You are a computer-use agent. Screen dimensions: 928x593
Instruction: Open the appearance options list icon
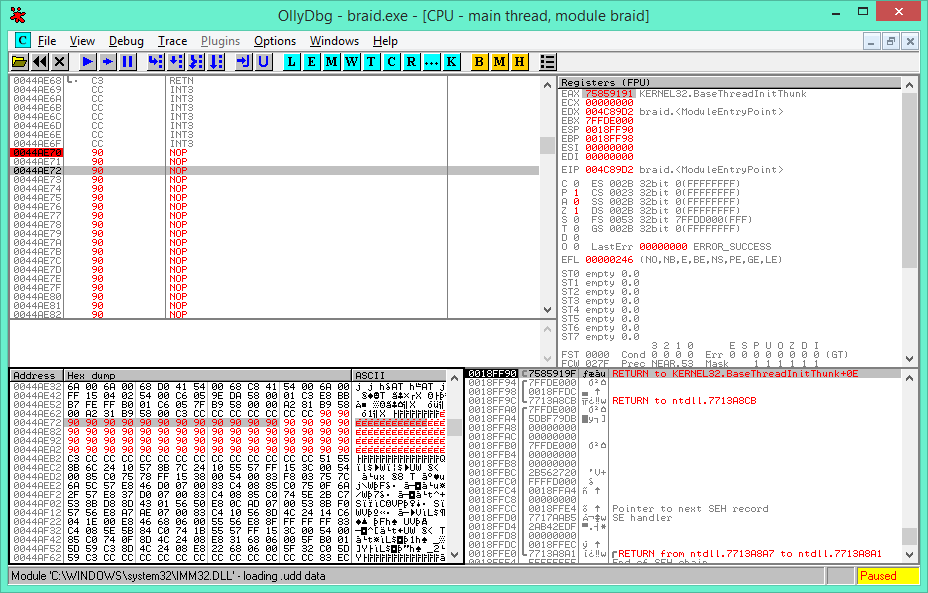tap(547, 62)
